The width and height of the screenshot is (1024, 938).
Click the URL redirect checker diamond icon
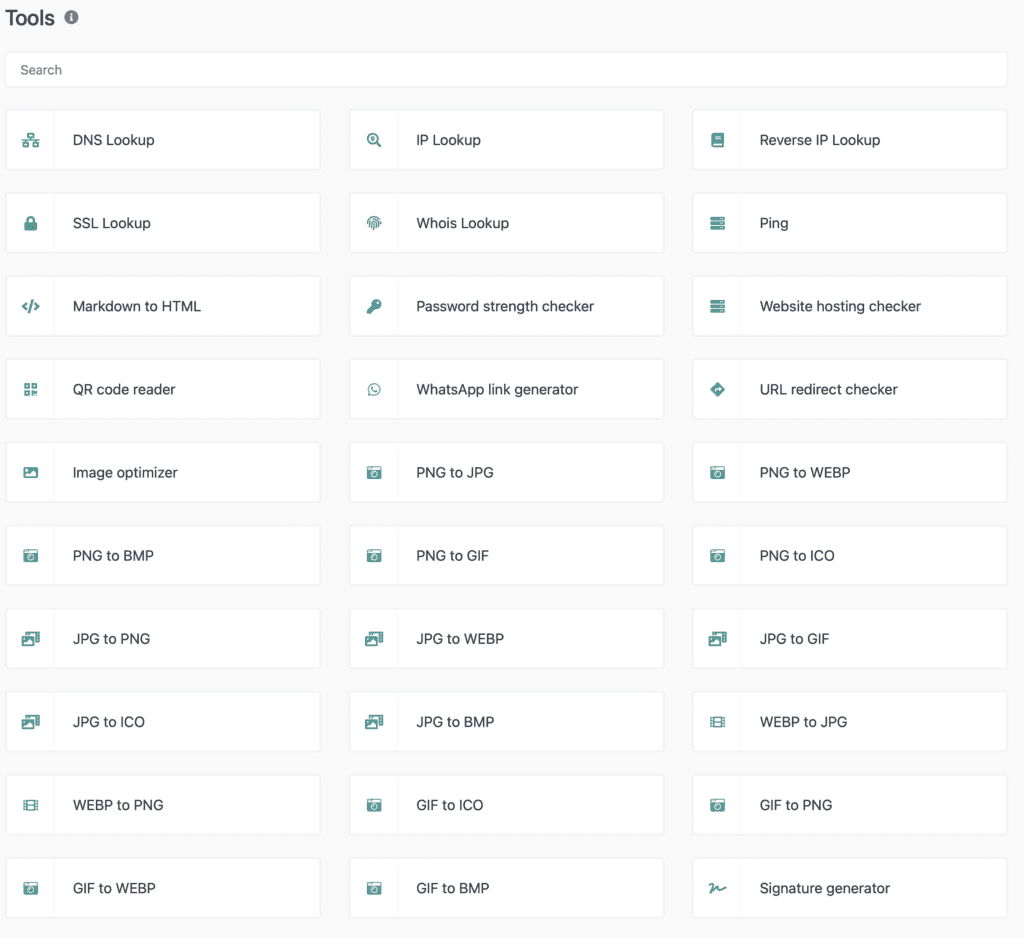pyautogui.click(x=717, y=389)
